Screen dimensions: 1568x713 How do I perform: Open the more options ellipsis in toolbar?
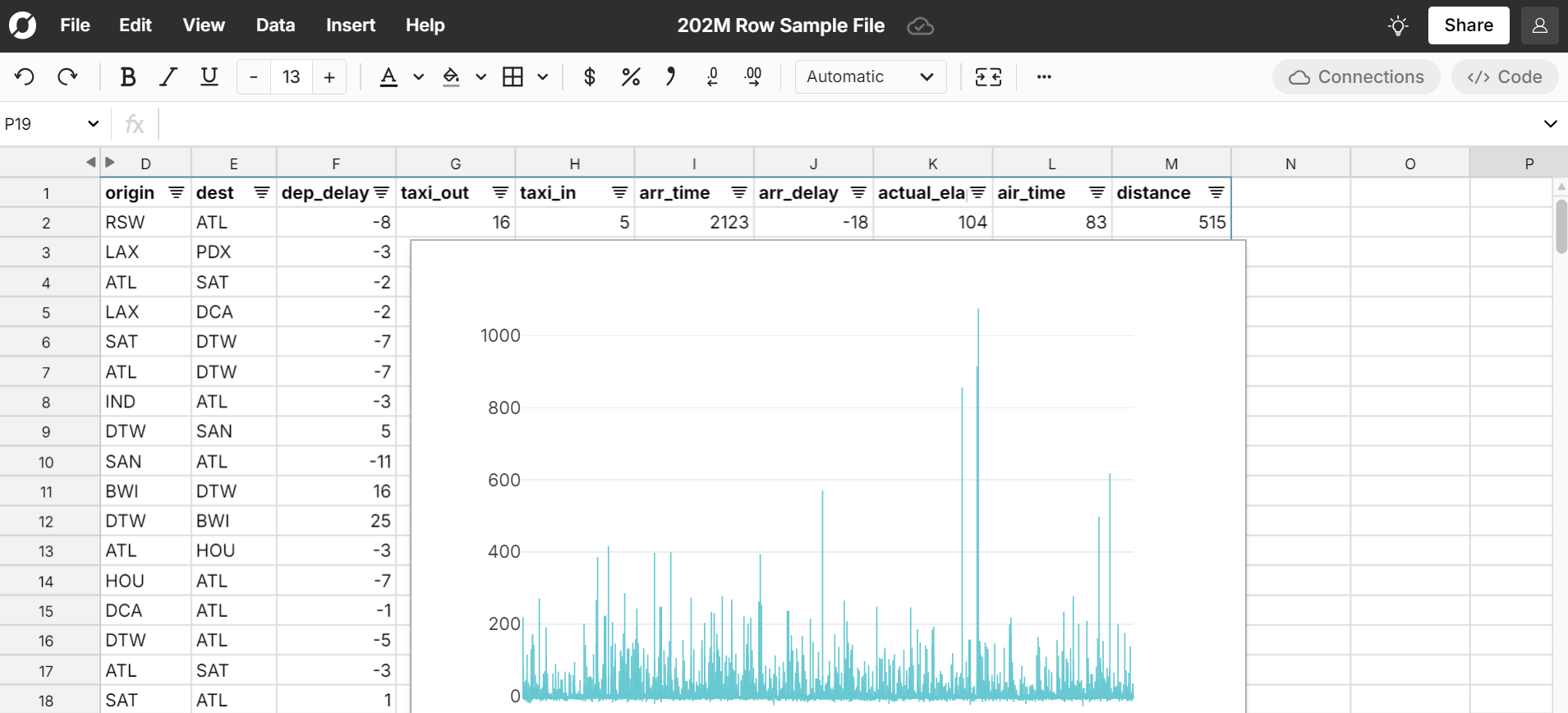(1044, 77)
